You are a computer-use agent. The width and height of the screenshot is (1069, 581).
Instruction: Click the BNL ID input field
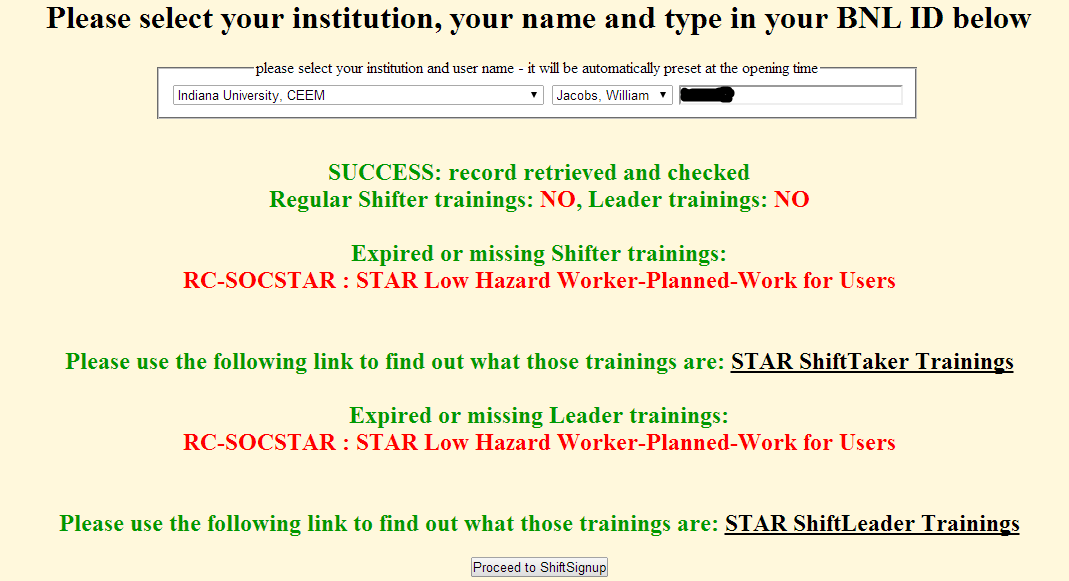coord(791,95)
